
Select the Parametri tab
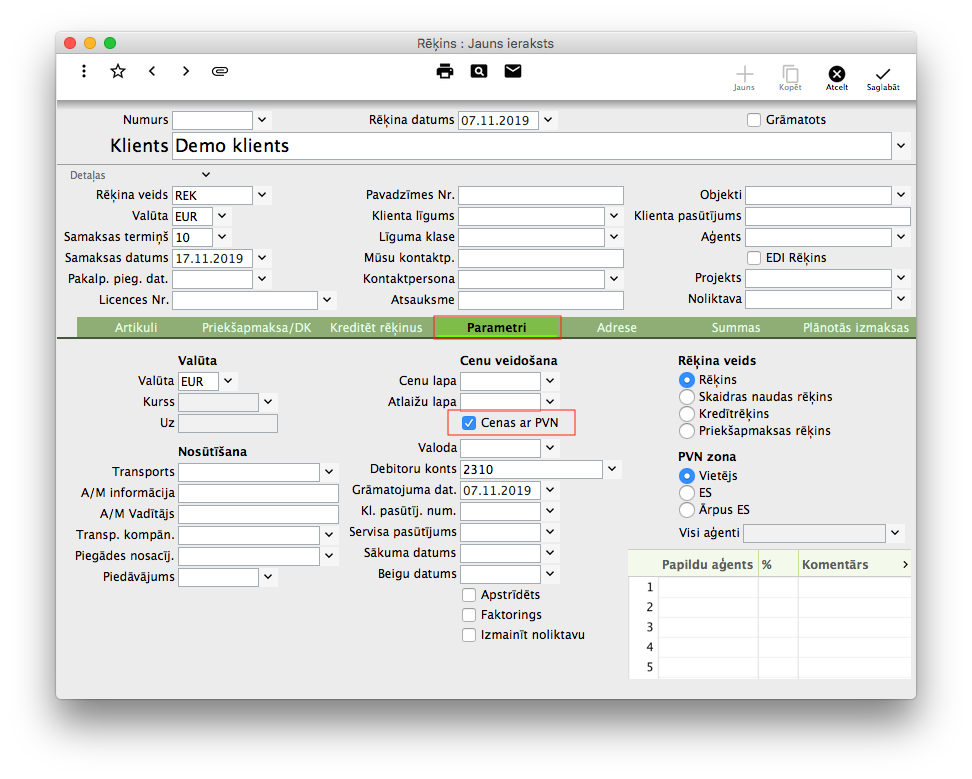[497, 327]
